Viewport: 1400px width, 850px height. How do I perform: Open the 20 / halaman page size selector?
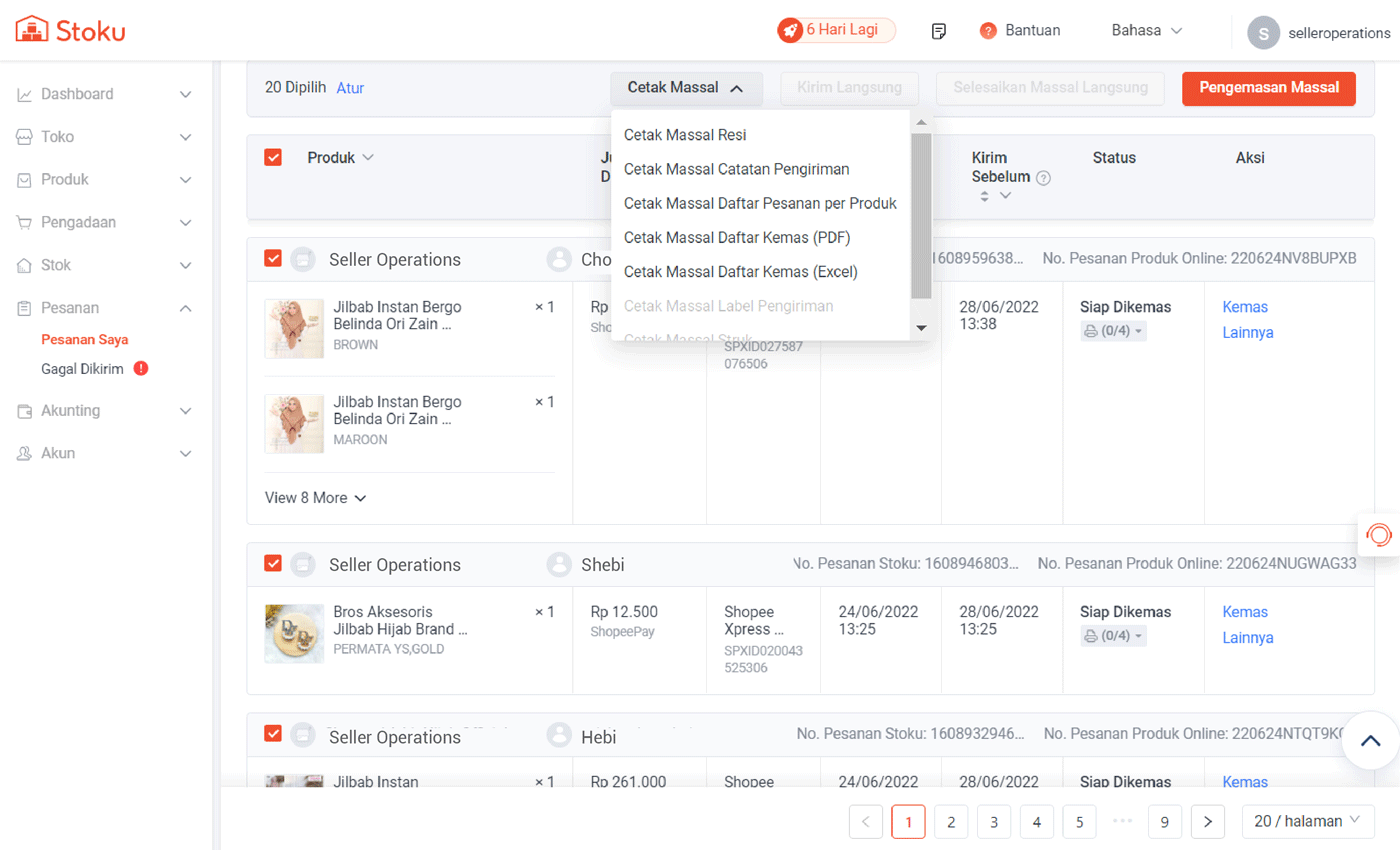[x=1307, y=821]
